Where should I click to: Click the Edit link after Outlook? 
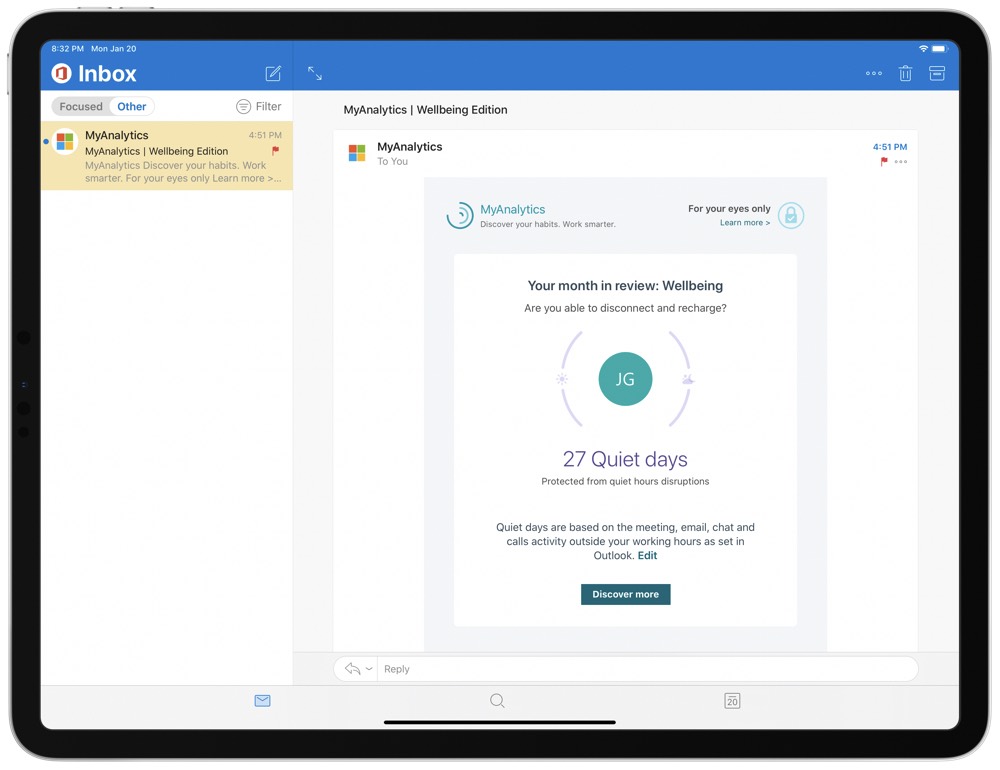point(647,556)
